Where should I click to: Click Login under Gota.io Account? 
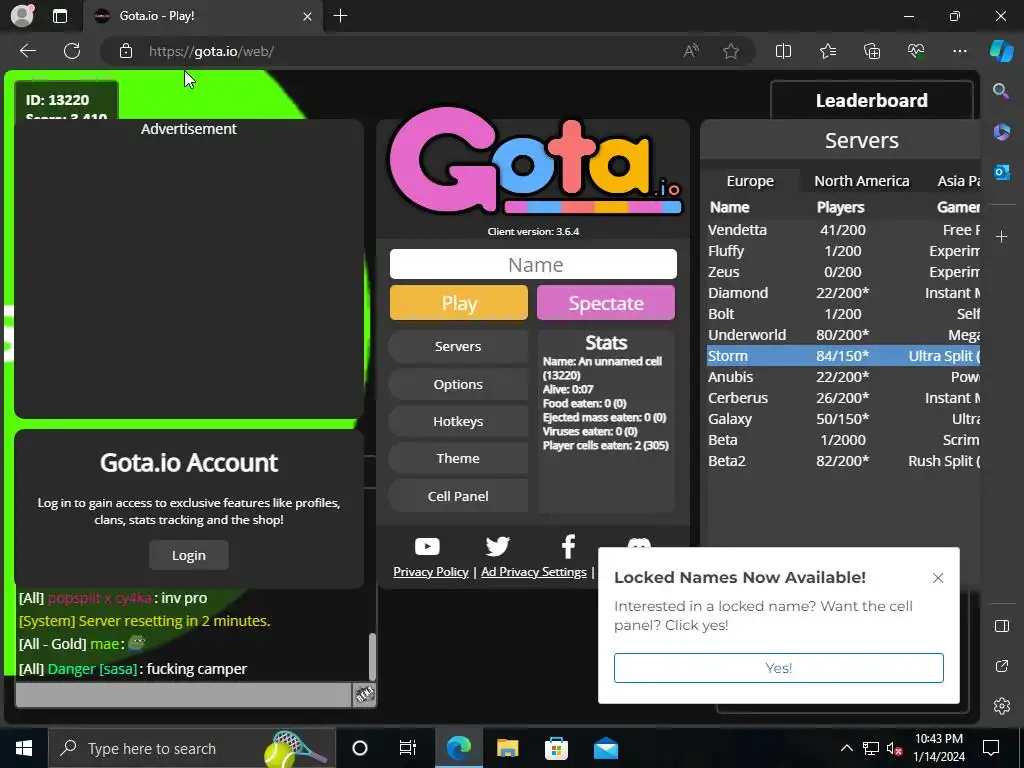pos(189,555)
